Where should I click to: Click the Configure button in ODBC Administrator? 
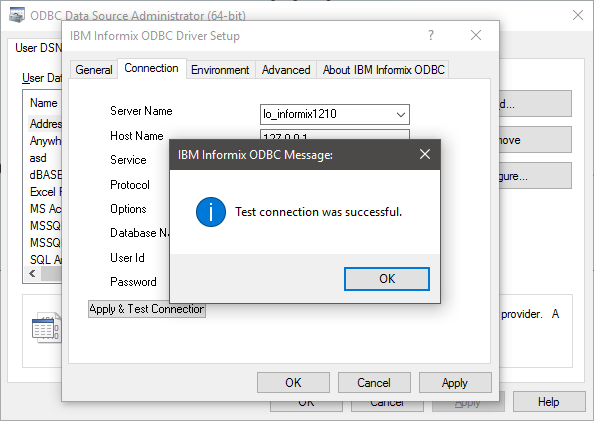click(535, 176)
